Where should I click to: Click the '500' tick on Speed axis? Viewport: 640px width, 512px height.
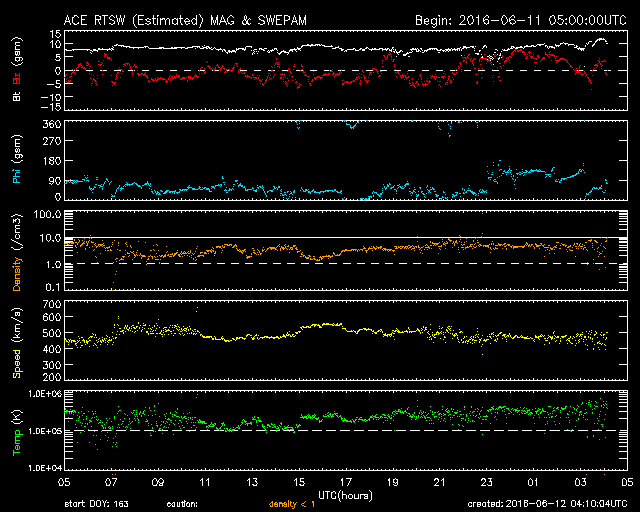(x=52, y=333)
